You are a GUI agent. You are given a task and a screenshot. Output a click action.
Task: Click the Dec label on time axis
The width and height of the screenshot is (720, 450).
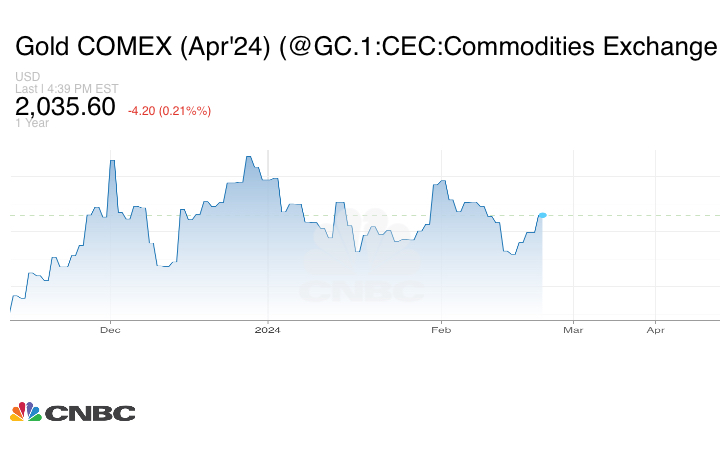pos(110,329)
